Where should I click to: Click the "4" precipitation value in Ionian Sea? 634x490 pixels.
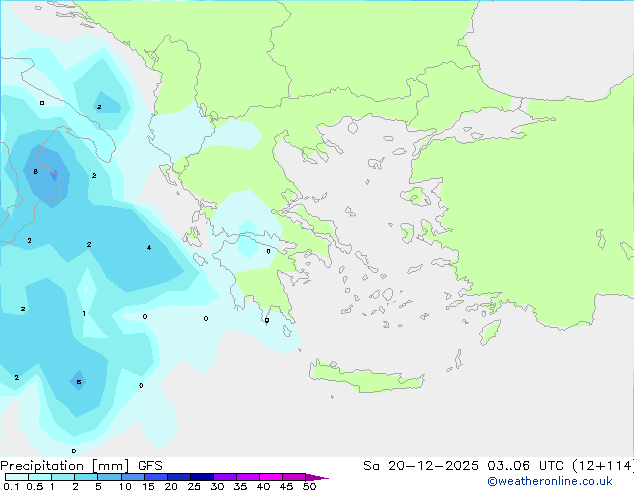pos(149,247)
